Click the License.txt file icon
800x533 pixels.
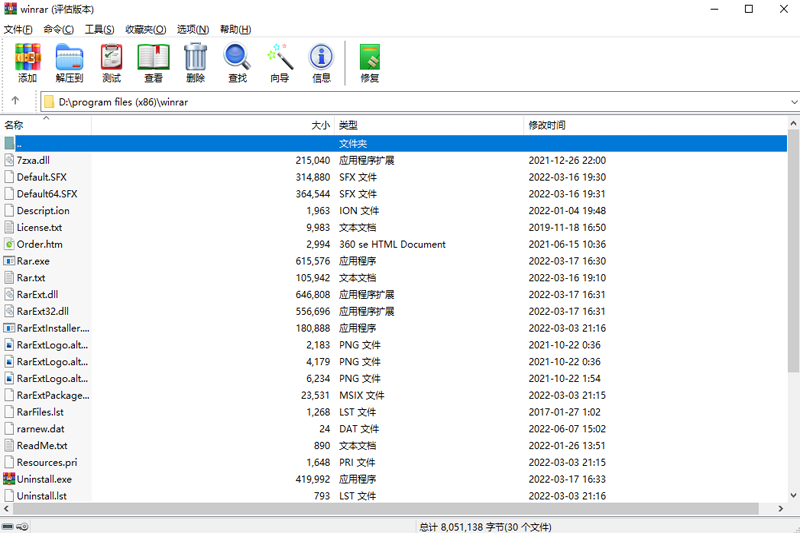9,227
